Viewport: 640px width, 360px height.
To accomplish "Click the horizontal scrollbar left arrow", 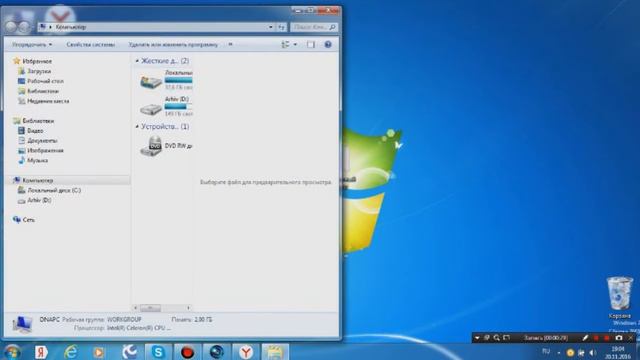I will (136, 308).
